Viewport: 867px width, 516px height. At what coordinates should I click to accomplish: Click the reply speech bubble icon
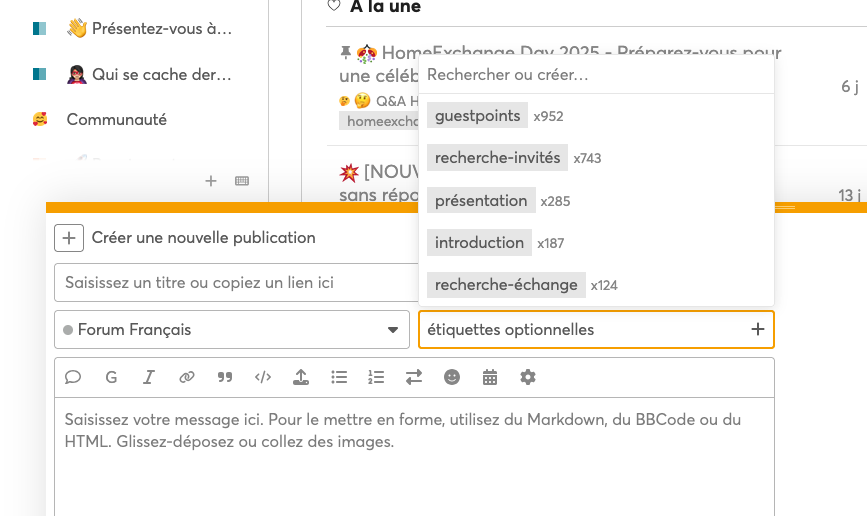coord(73,377)
